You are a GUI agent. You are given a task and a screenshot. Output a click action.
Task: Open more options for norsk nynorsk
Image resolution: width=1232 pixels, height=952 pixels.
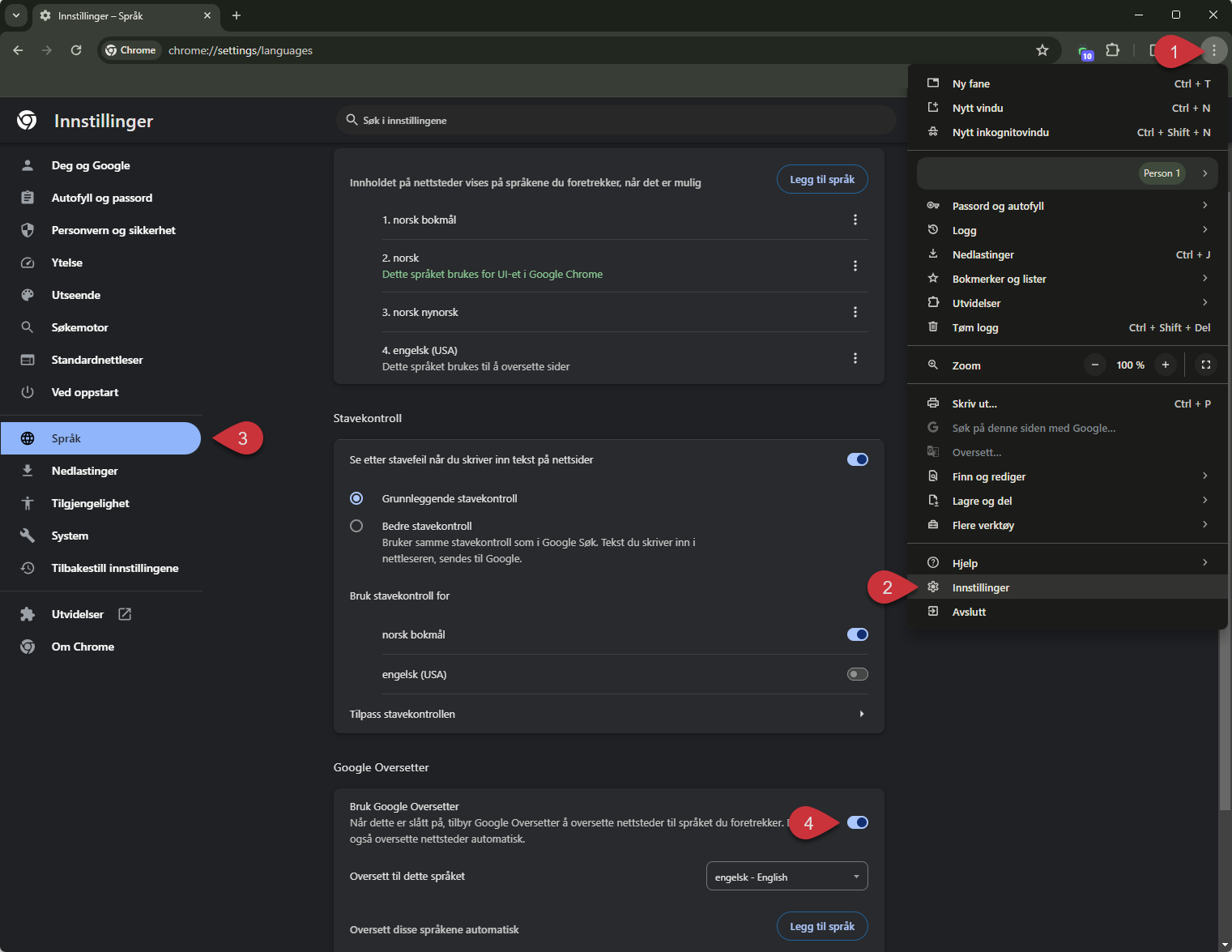855,312
